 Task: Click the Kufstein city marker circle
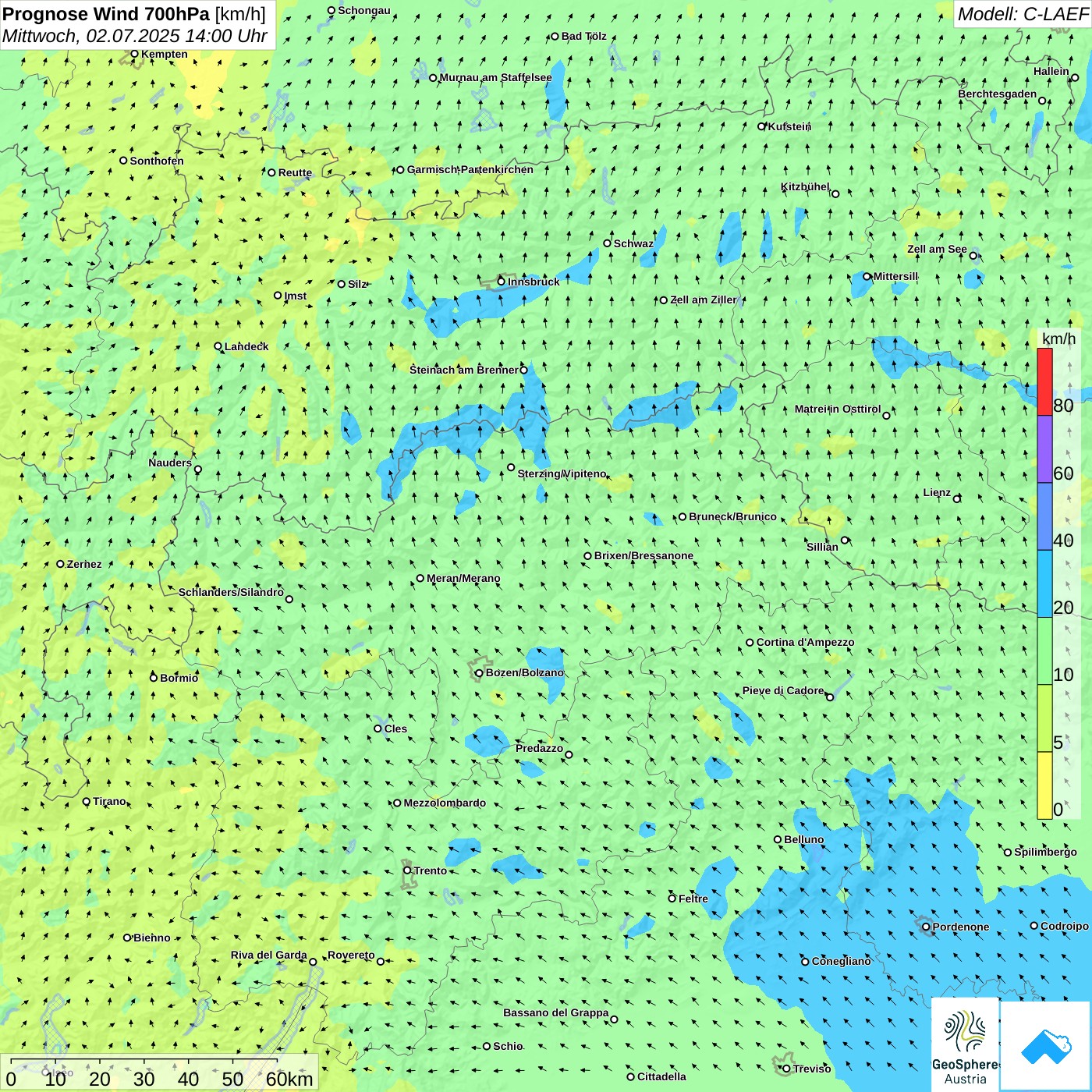click(x=761, y=126)
